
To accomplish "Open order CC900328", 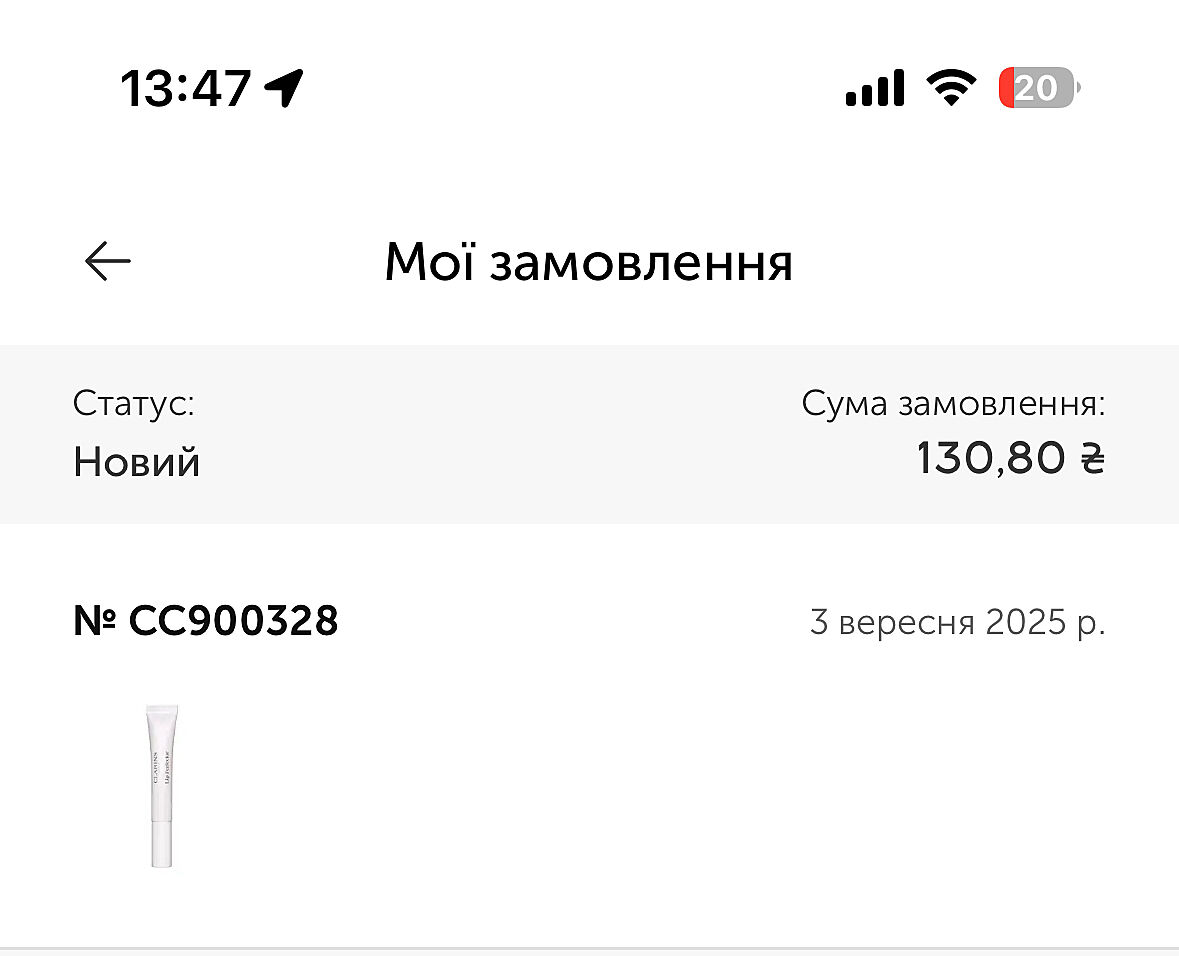I will coord(233,621).
